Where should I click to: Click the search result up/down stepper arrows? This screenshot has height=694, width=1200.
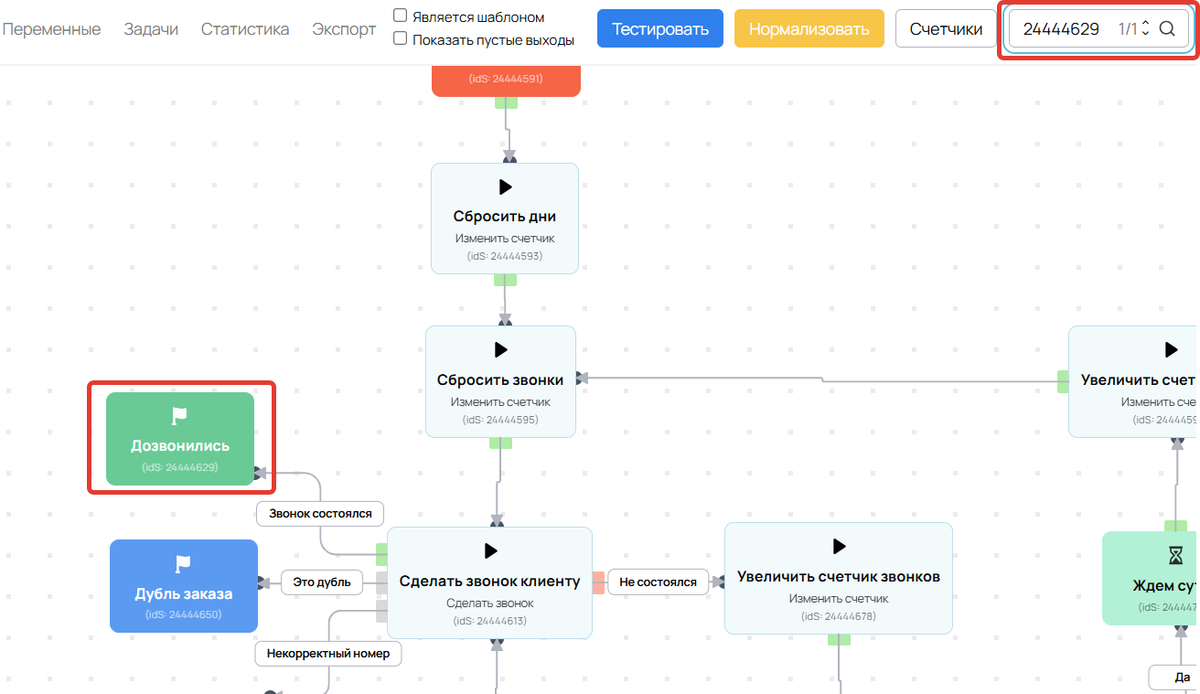click(x=1145, y=29)
